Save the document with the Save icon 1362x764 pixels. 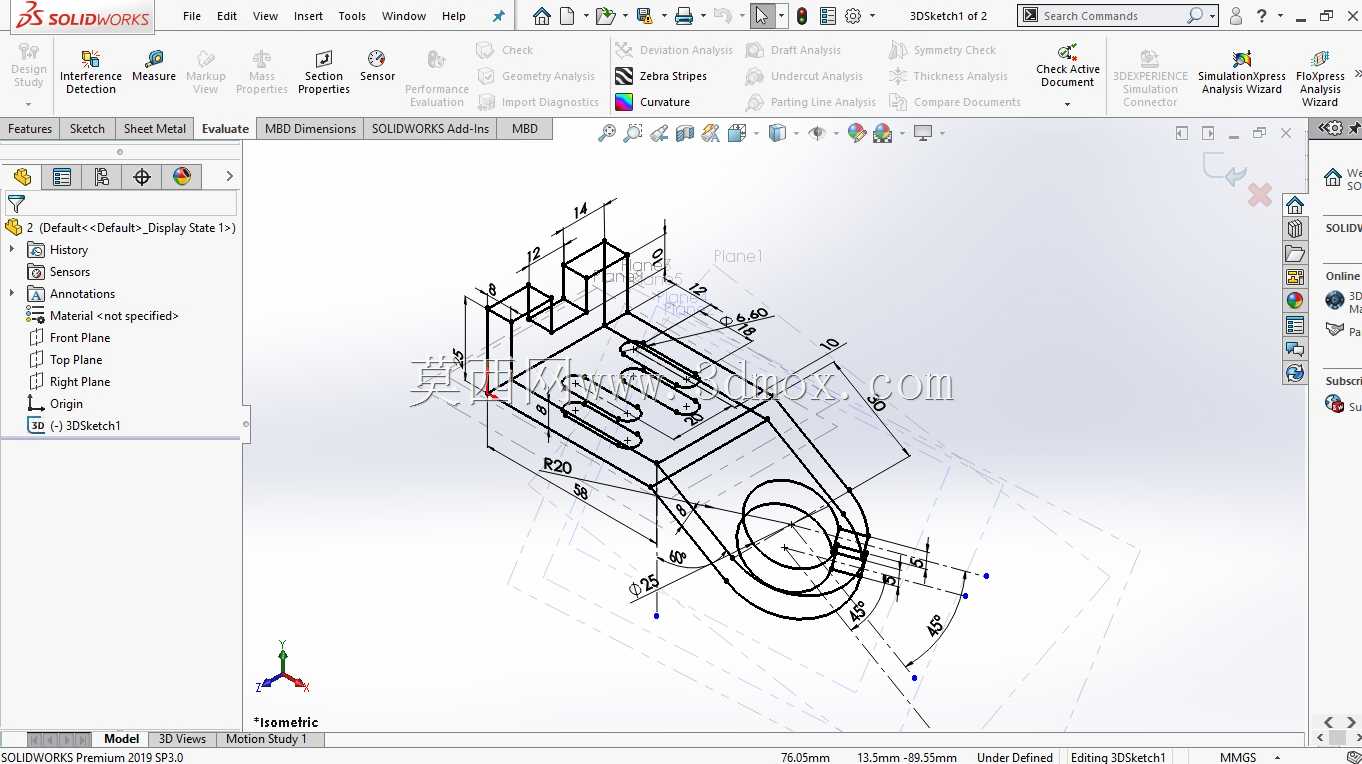point(644,16)
